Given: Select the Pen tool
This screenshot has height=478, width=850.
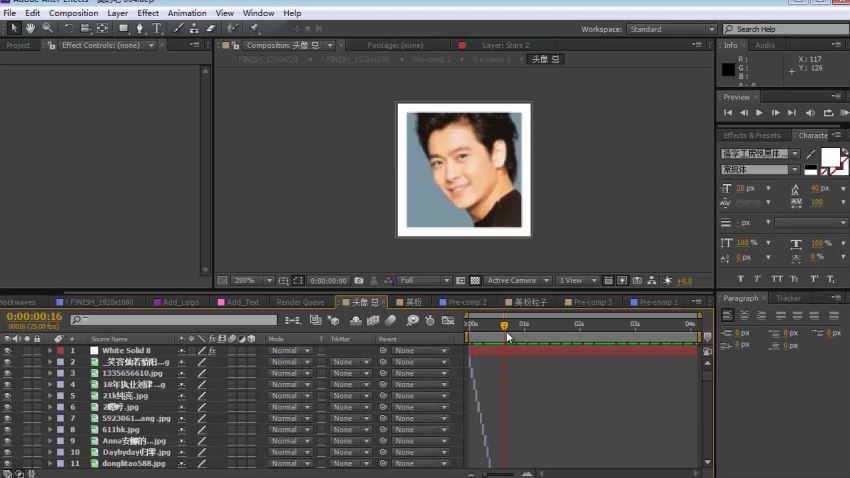Looking at the screenshot, I should point(140,28).
